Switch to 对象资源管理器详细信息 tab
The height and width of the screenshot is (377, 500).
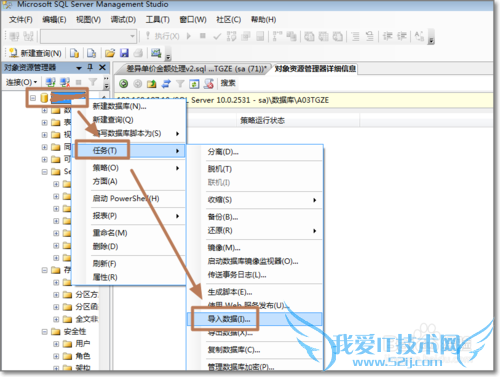315,69
